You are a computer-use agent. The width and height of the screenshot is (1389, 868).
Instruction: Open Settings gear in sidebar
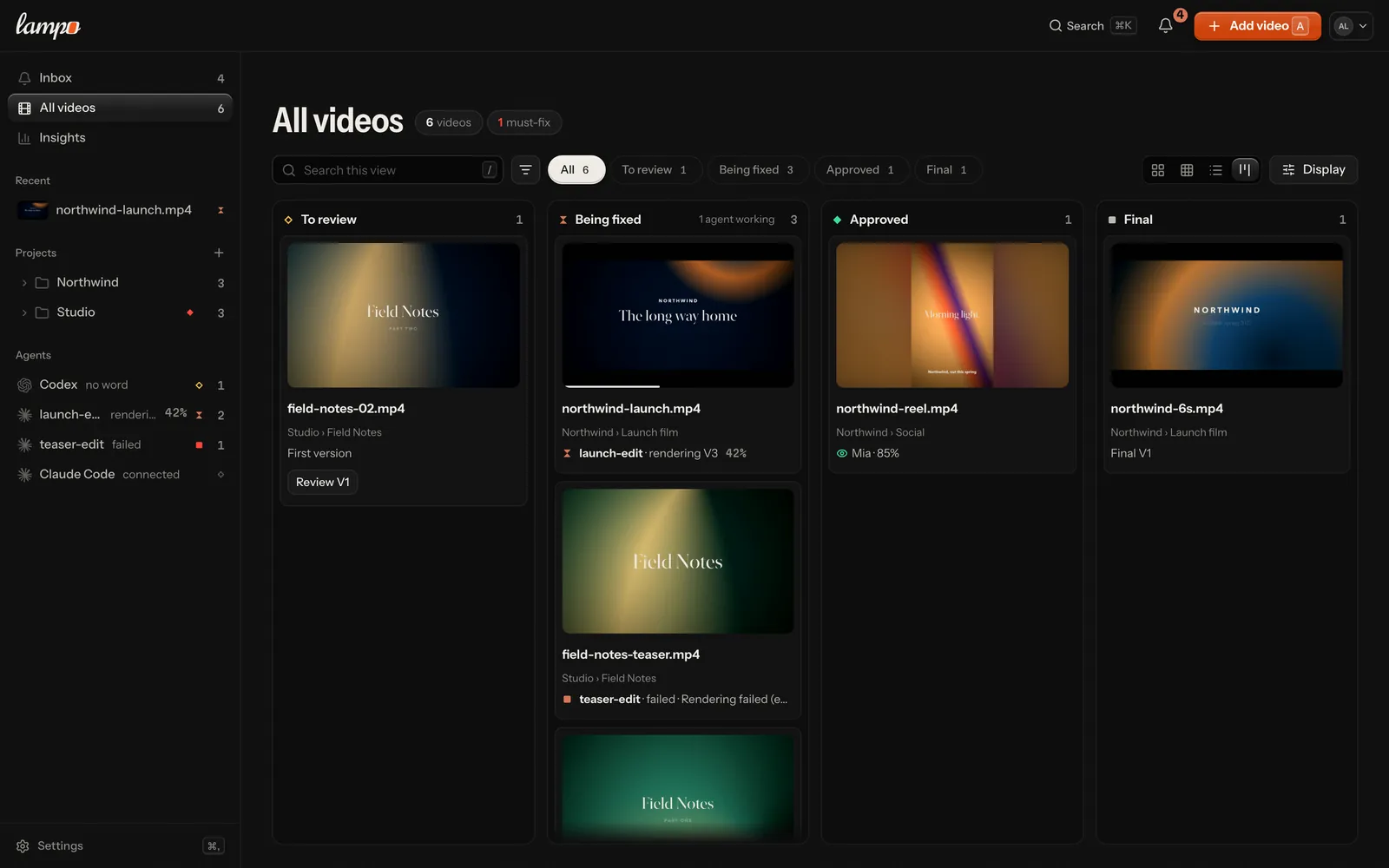click(x=23, y=846)
